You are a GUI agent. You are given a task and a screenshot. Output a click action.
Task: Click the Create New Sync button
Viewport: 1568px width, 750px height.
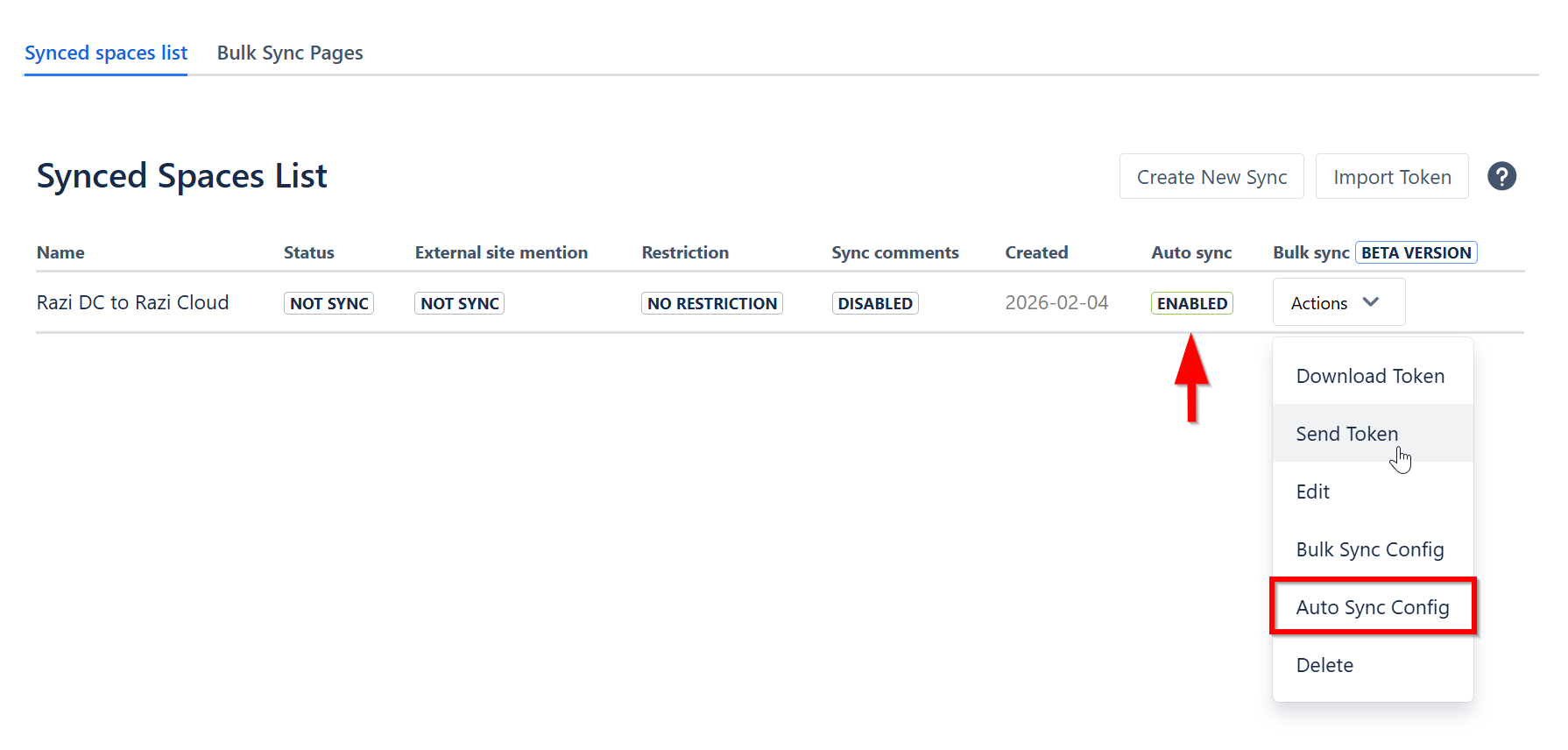(x=1211, y=177)
